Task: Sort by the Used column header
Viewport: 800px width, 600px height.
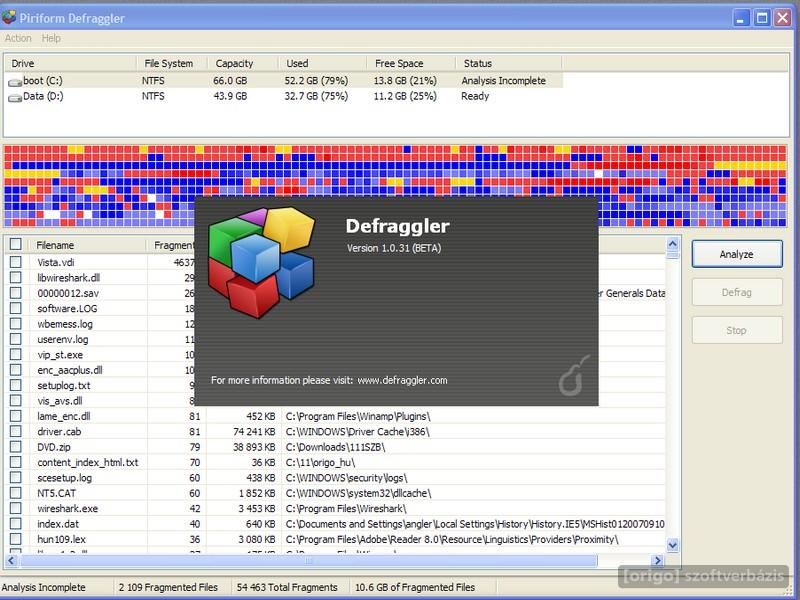Action: coord(322,63)
